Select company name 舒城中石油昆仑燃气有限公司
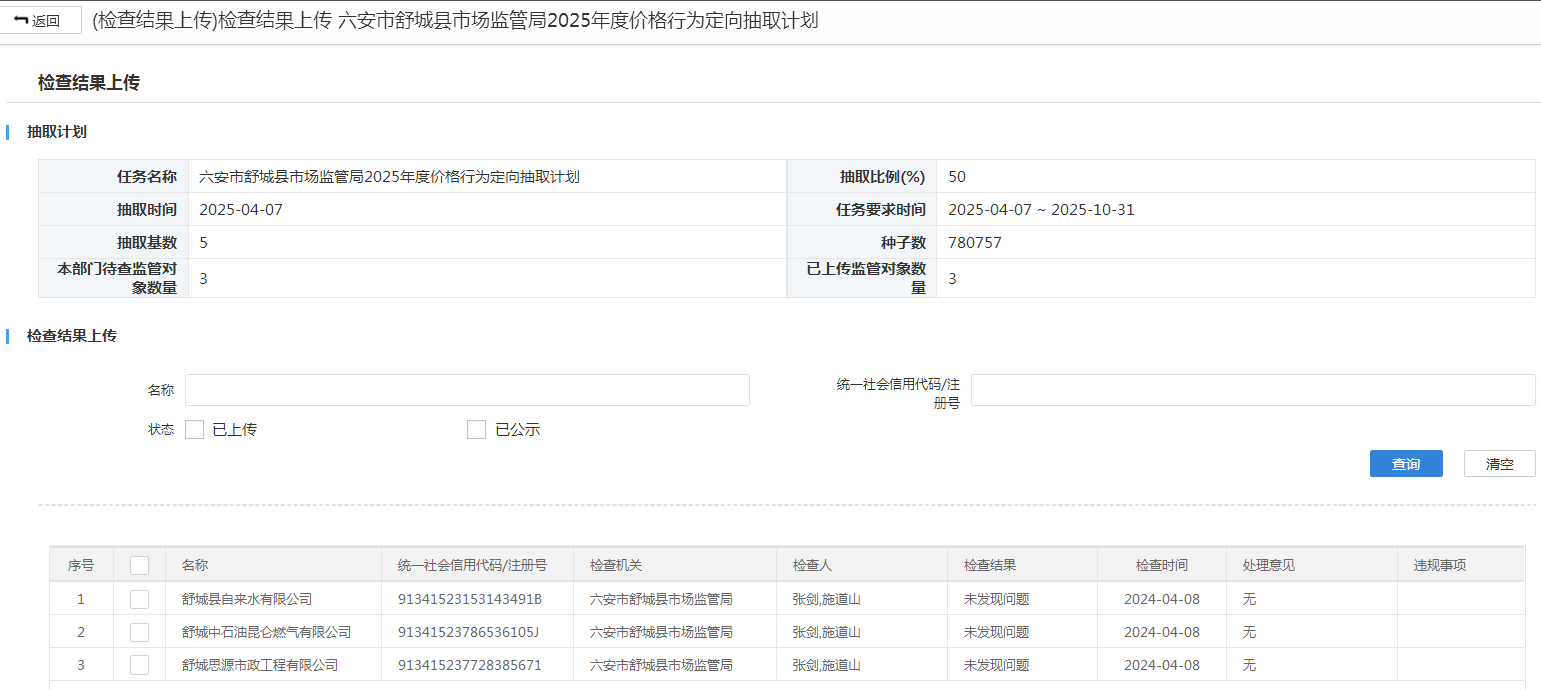 point(267,632)
